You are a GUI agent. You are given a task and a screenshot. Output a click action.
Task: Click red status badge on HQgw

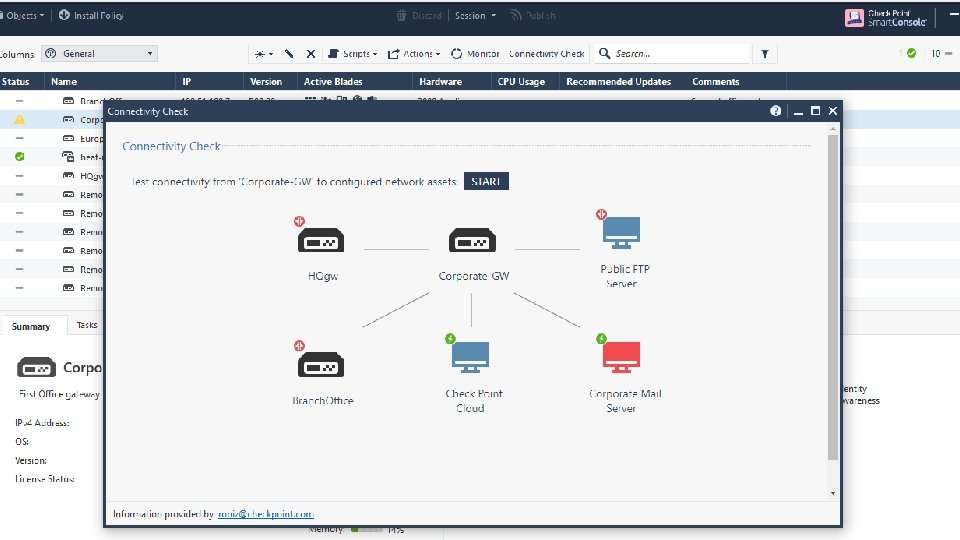point(299,221)
